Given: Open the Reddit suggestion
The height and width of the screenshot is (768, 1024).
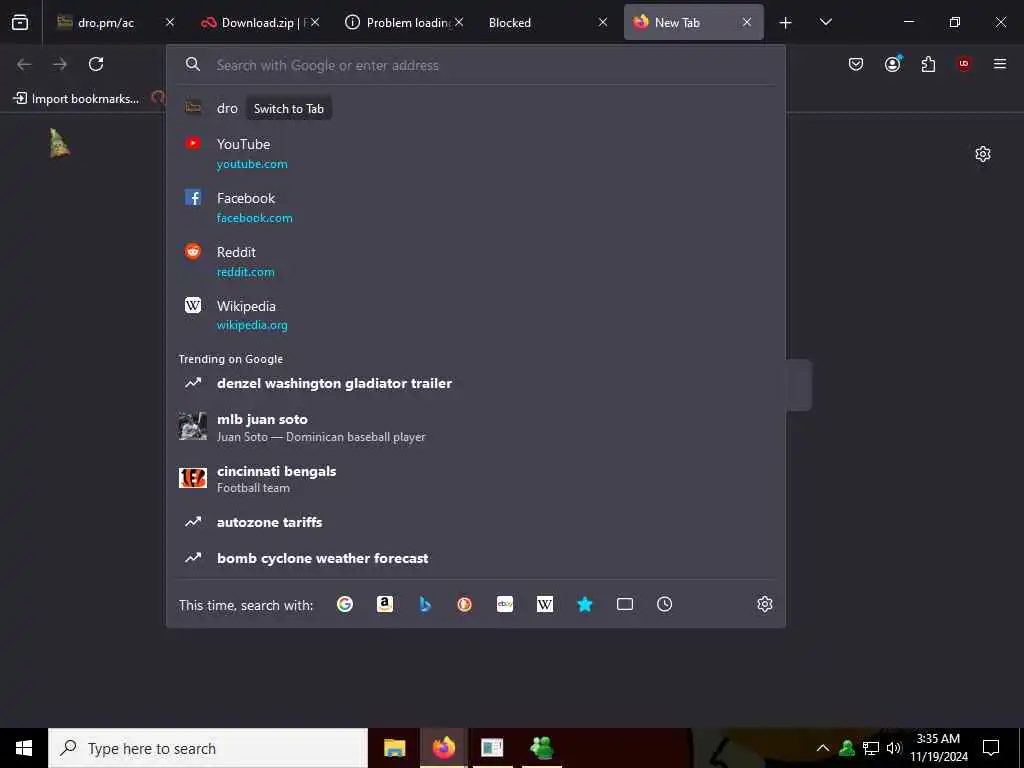Looking at the screenshot, I should click(x=475, y=261).
